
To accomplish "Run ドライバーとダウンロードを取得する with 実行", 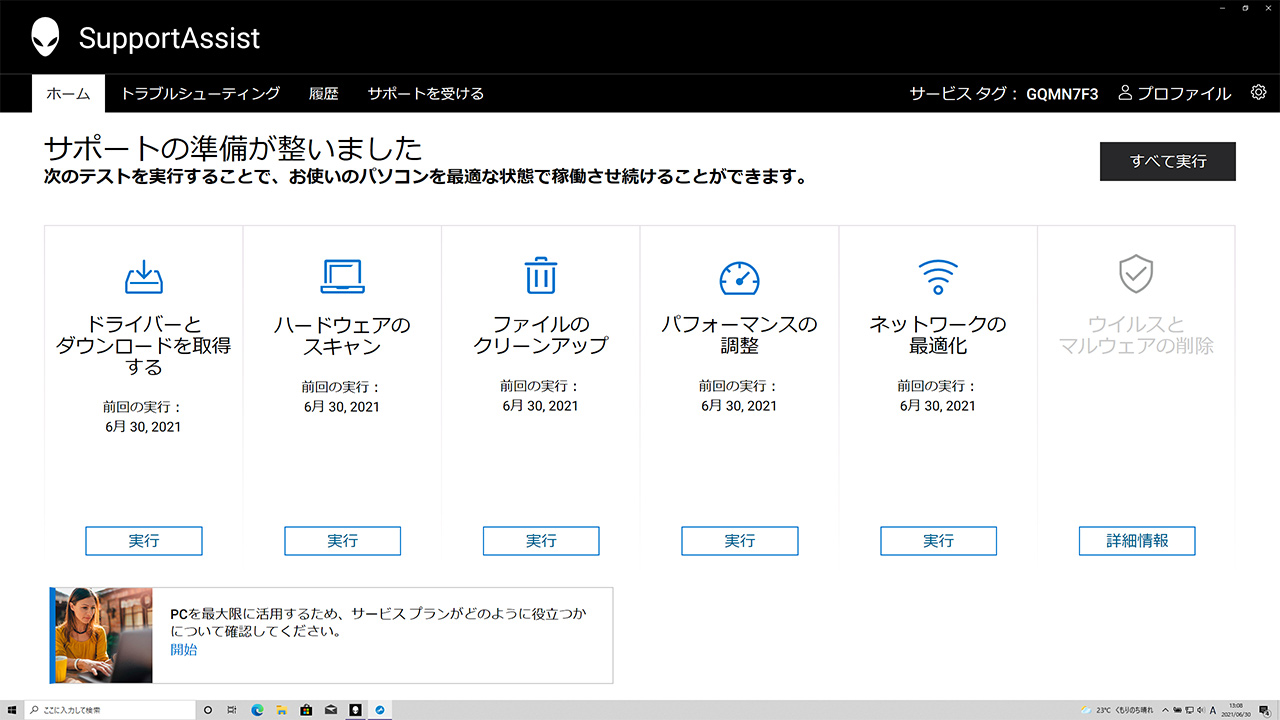I will (x=144, y=541).
